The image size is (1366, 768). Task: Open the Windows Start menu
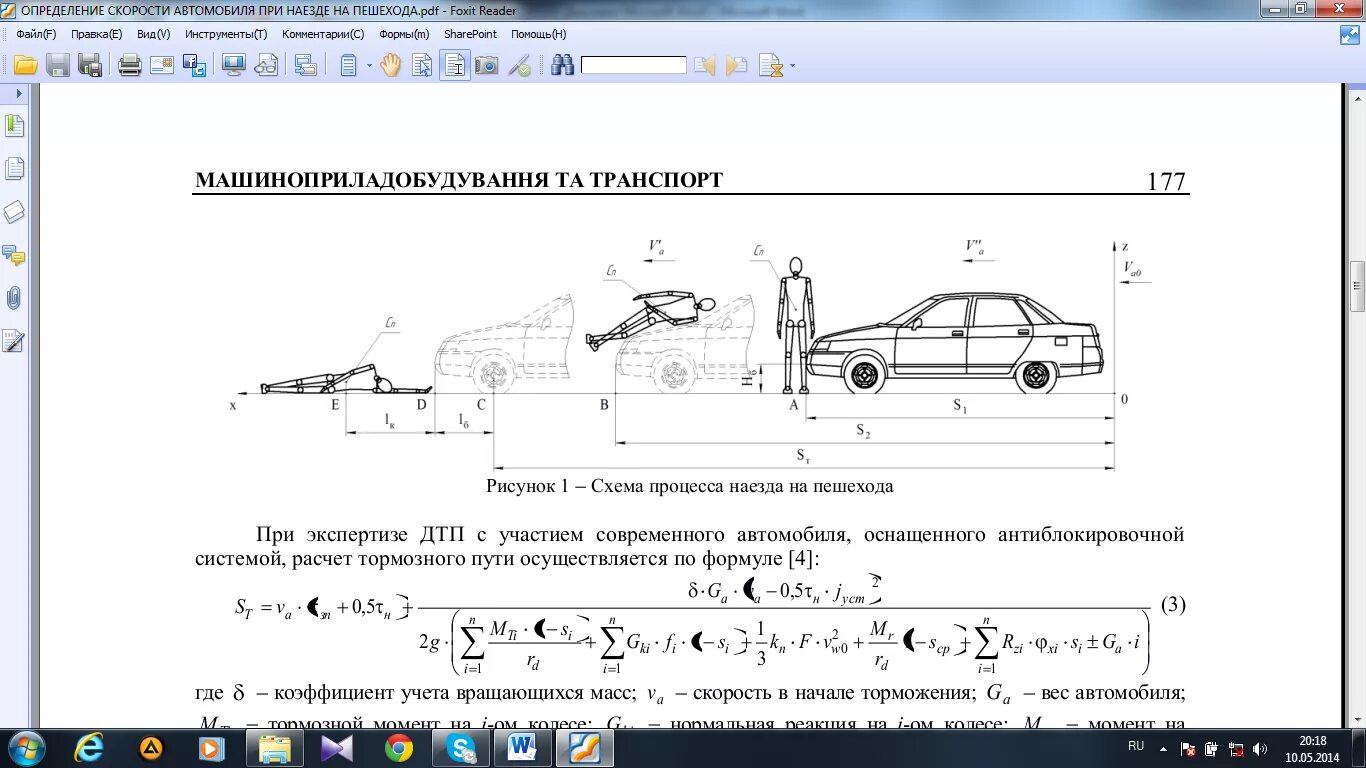(x=26, y=748)
